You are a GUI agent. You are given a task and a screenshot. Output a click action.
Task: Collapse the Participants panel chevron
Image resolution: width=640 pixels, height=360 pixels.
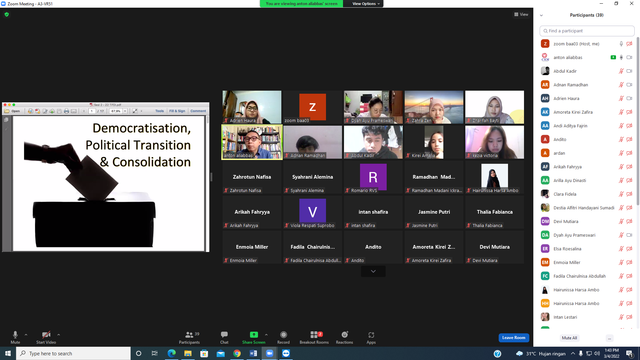pyautogui.click(x=541, y=16)
